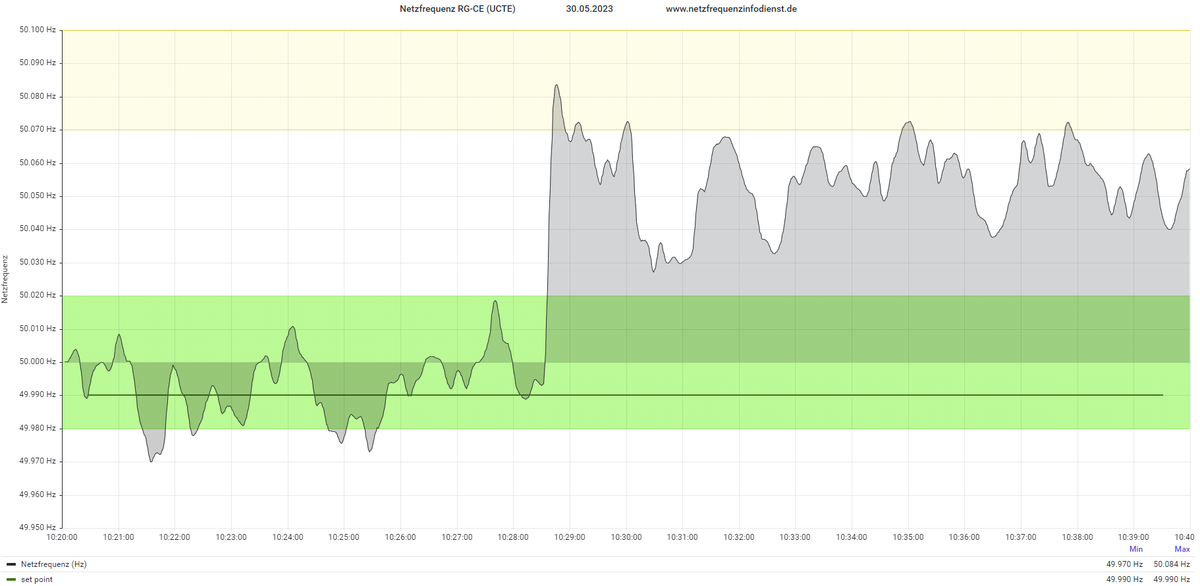Image resolution: width=1200 pixels, height=586 pixels.
Task: Toggle the Netzfrequenz (Hz) legend series
Action: coord(54,565)
